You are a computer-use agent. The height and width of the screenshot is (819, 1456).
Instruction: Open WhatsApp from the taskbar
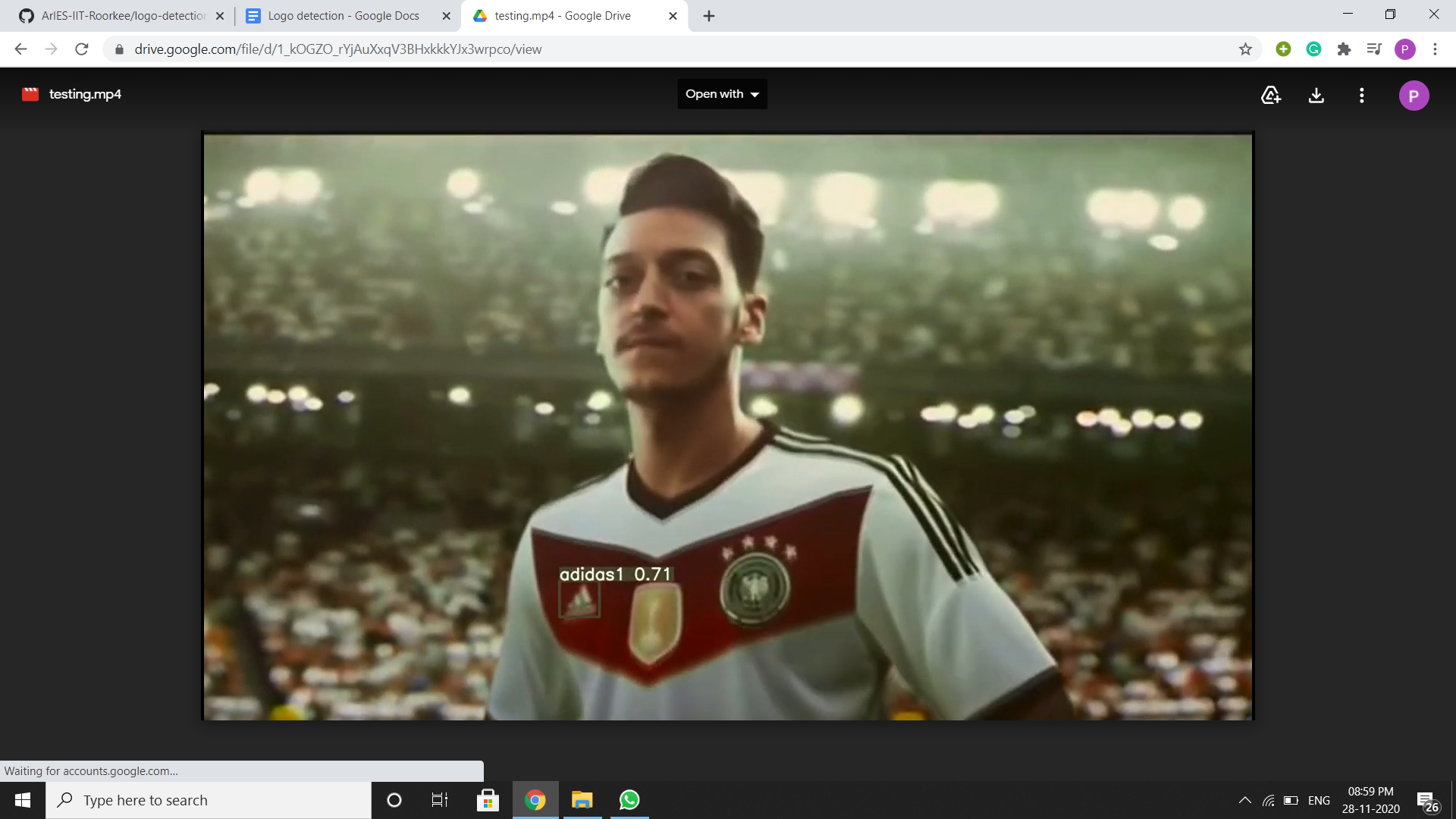pyautogui.click(x=629, y=800)
